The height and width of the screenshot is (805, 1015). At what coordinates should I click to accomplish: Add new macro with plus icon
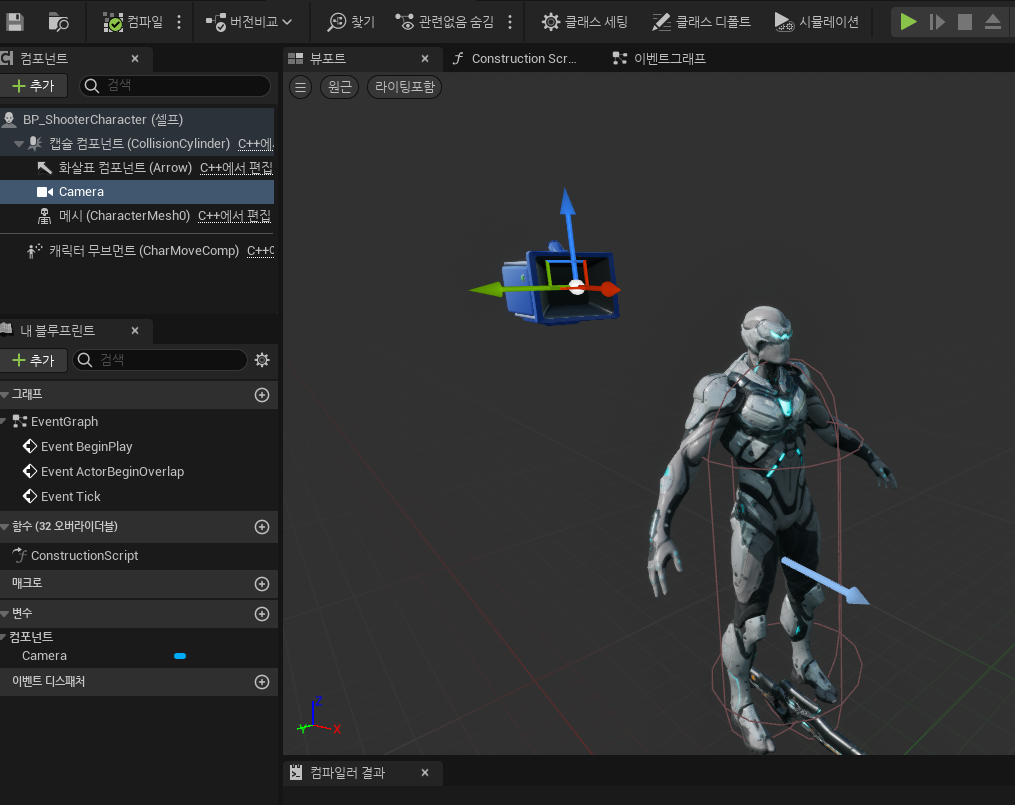(262, 584)
